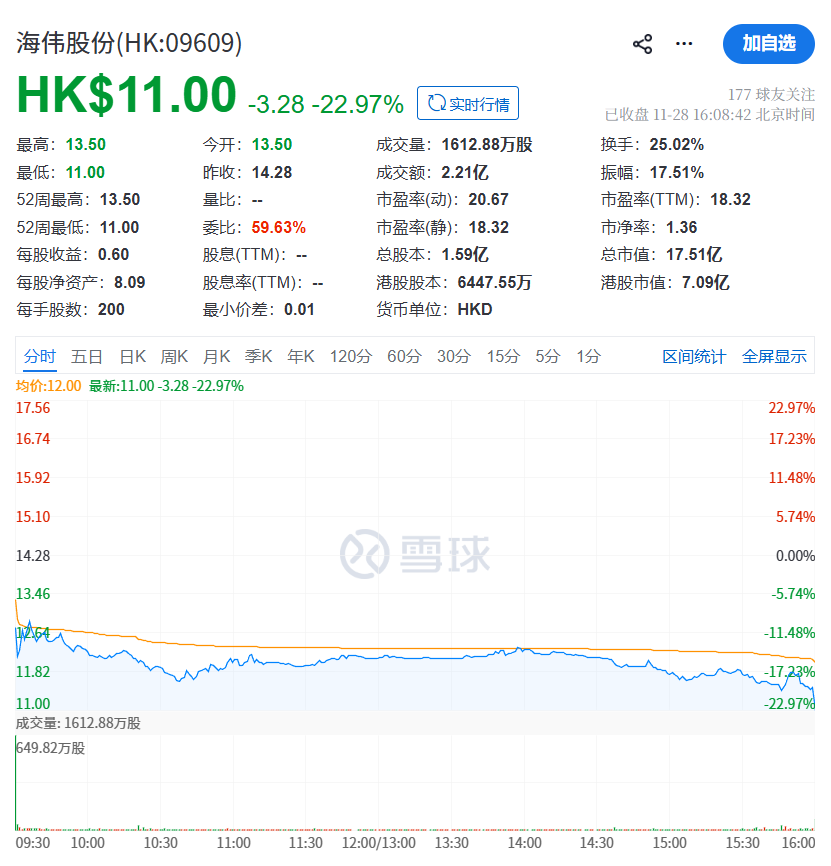
Task: Select the 周K chart tab
Action: click(175, 357)
